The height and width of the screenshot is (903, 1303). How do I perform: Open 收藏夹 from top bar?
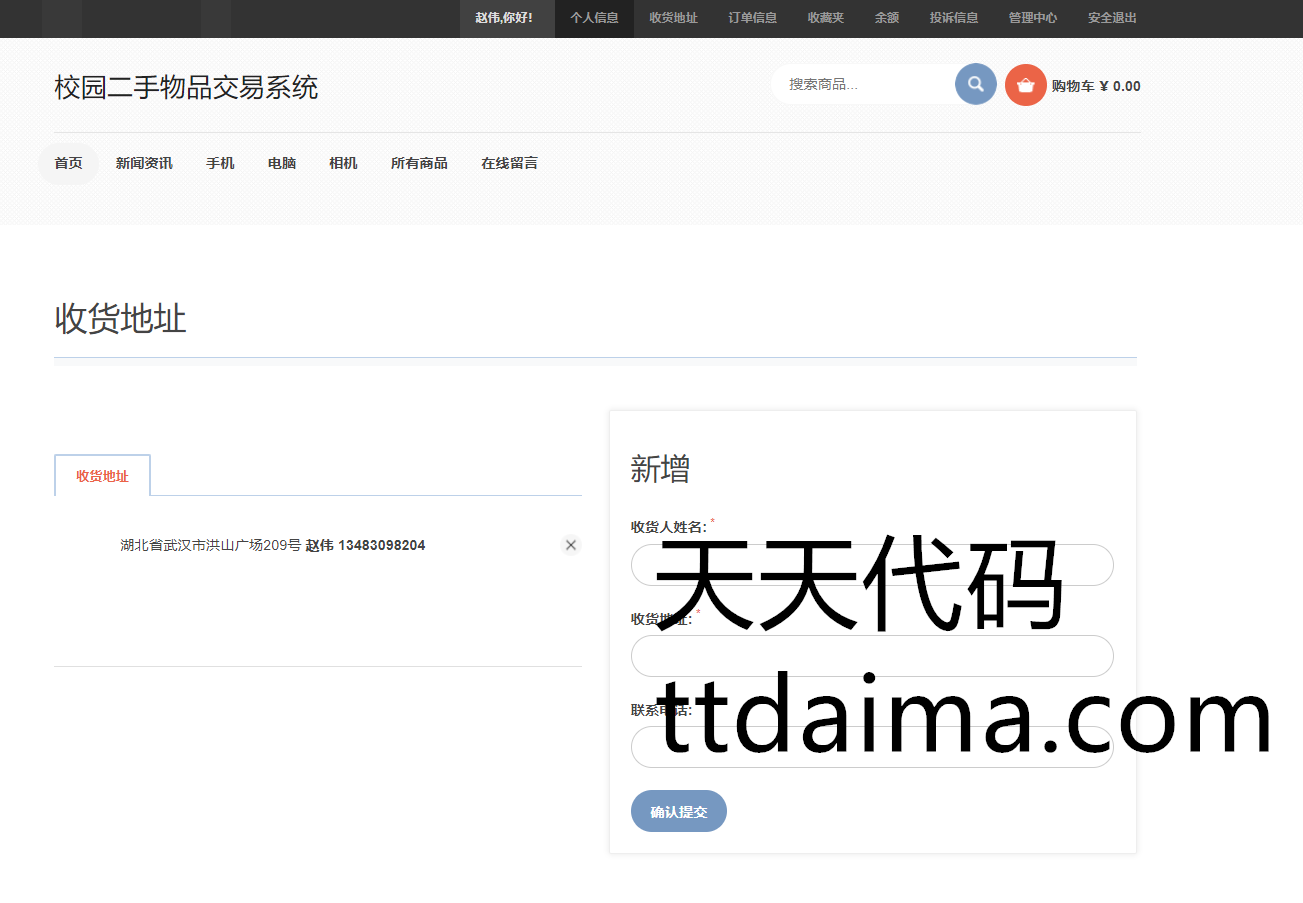(825, 18)
